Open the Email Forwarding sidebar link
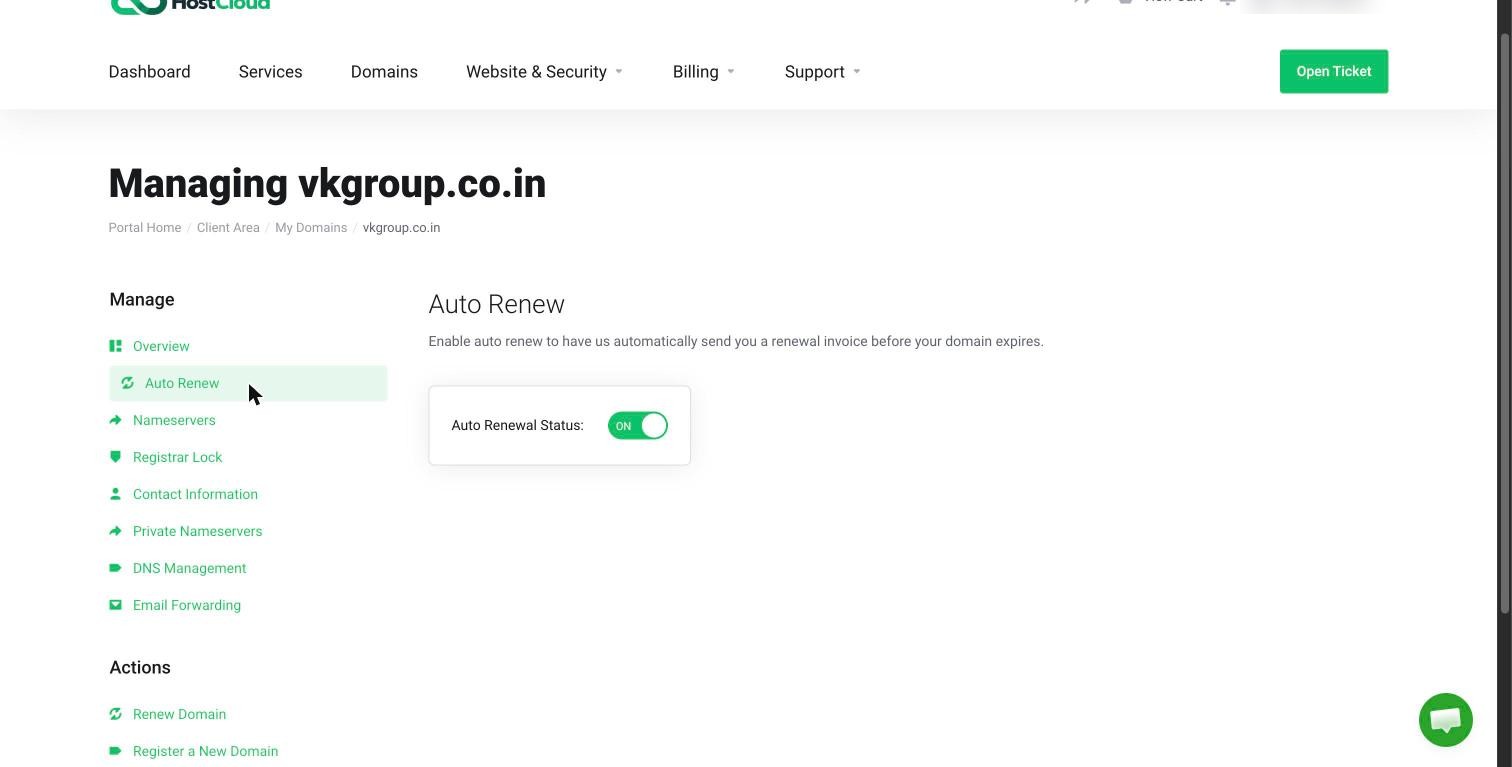The image size is (1512, 767). coord(187,605)
